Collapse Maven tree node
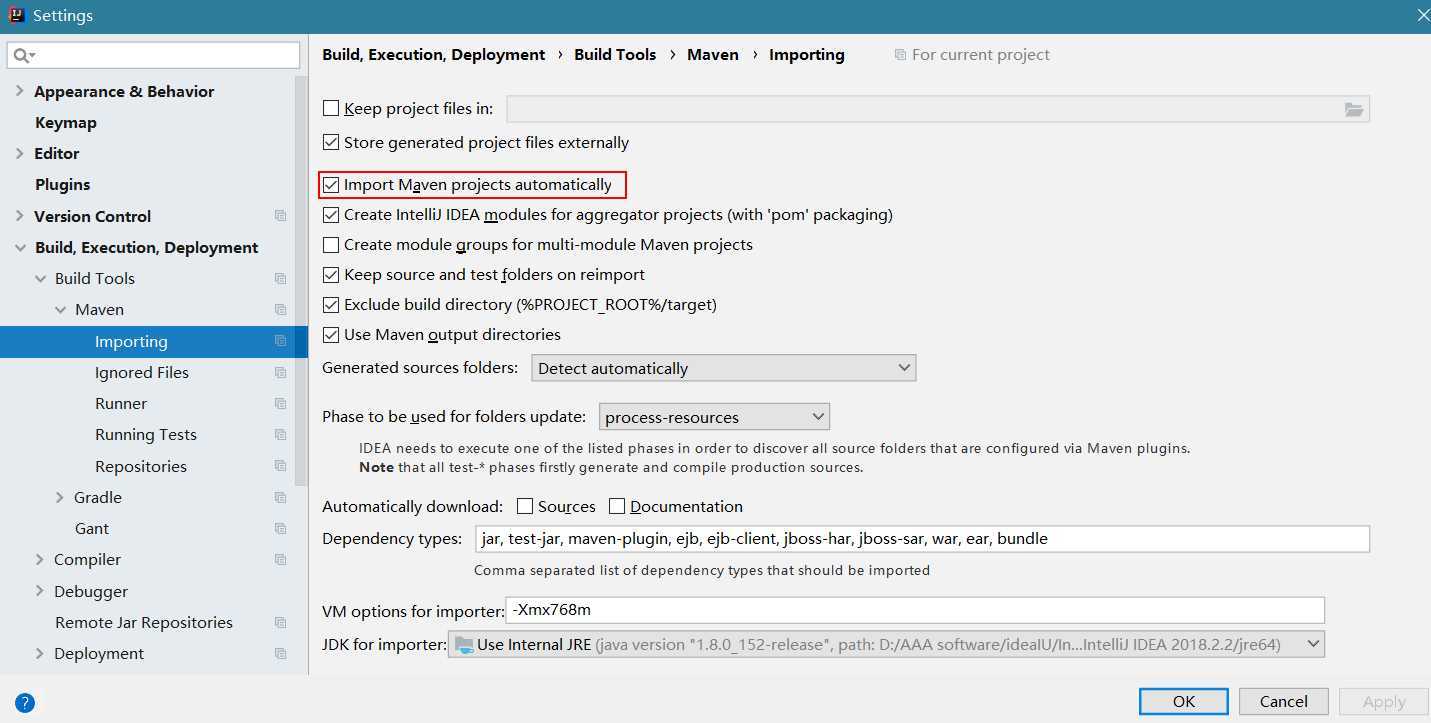Viewport: 1431px width, 723px height. pyautogui.click(x=60, y=310)
